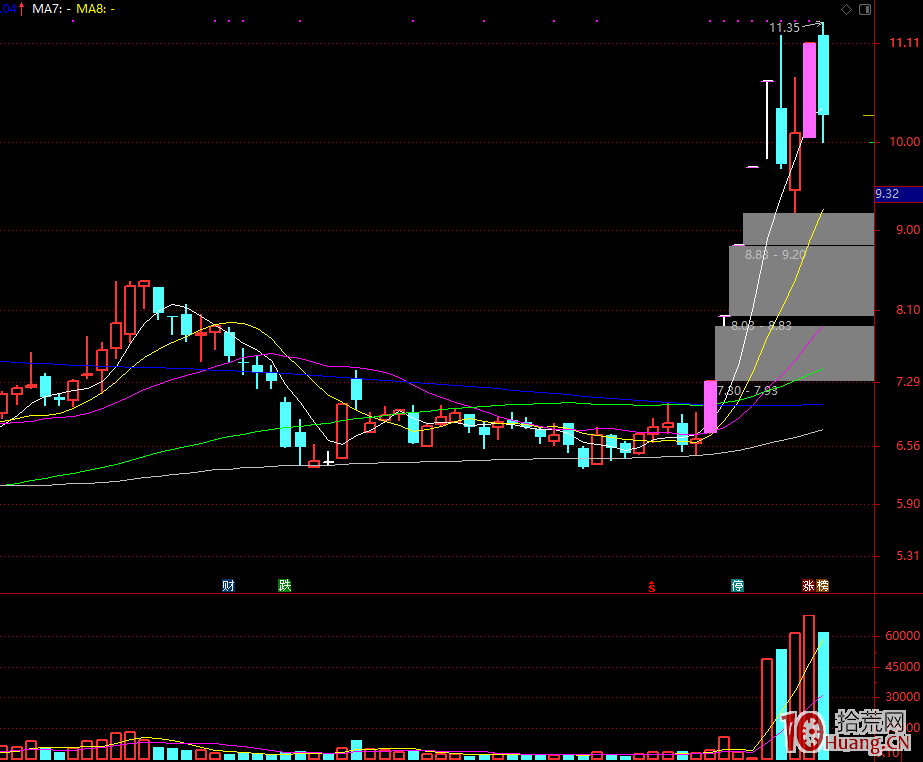Click the 30000 volume axis label
923x762 pixels.
tap(902, 697)
